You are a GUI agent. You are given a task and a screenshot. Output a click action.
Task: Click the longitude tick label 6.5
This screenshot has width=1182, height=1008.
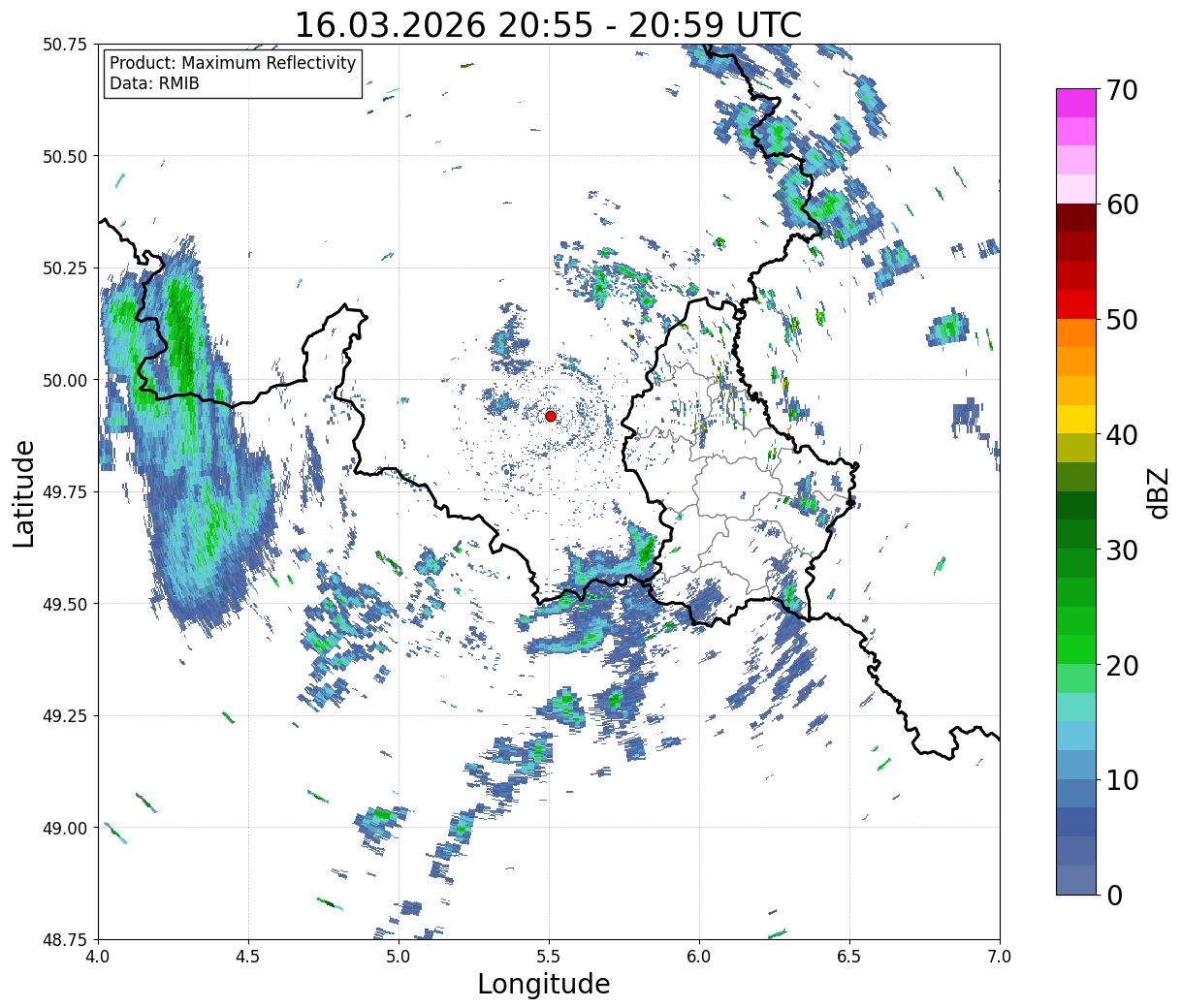pos(849,957)
